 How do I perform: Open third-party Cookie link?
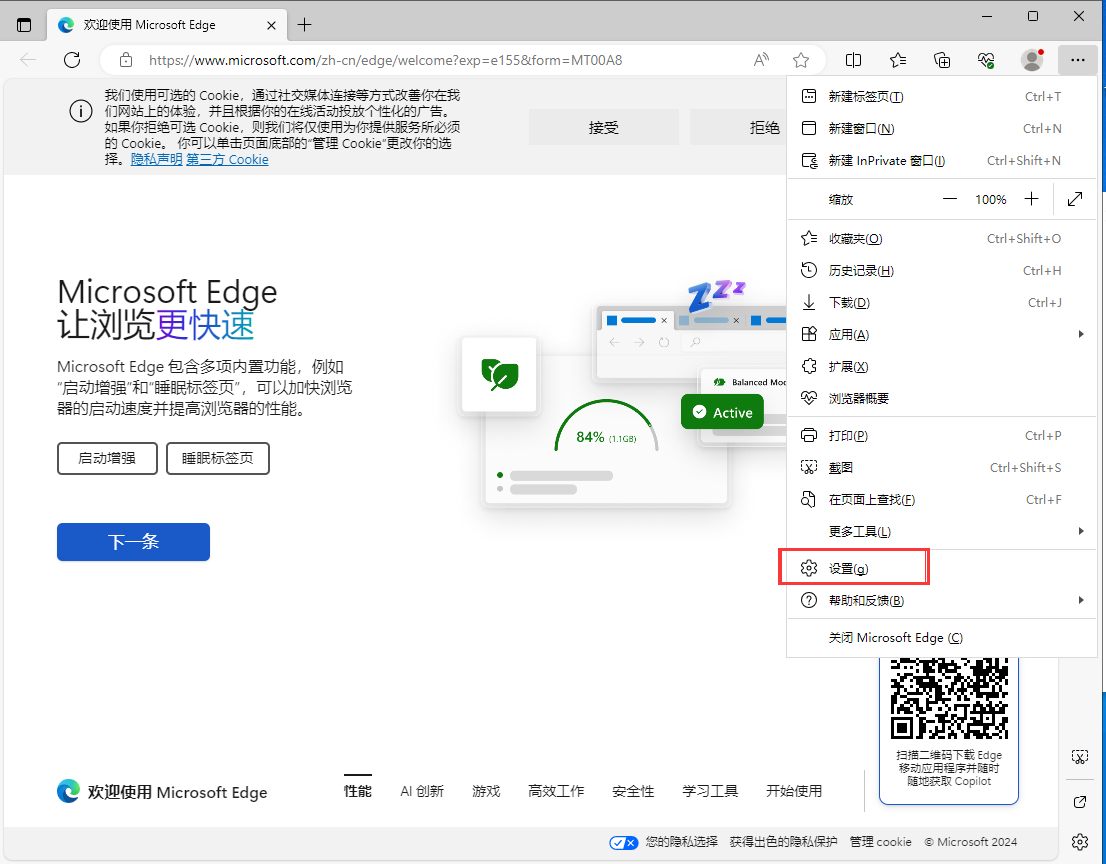click(227, 159)
